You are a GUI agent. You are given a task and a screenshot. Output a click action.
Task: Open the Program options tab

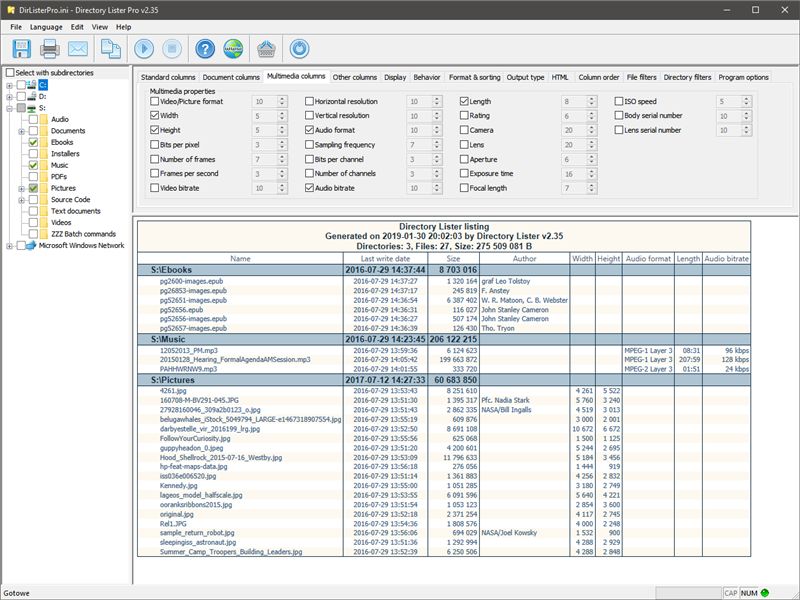(743, 77)
